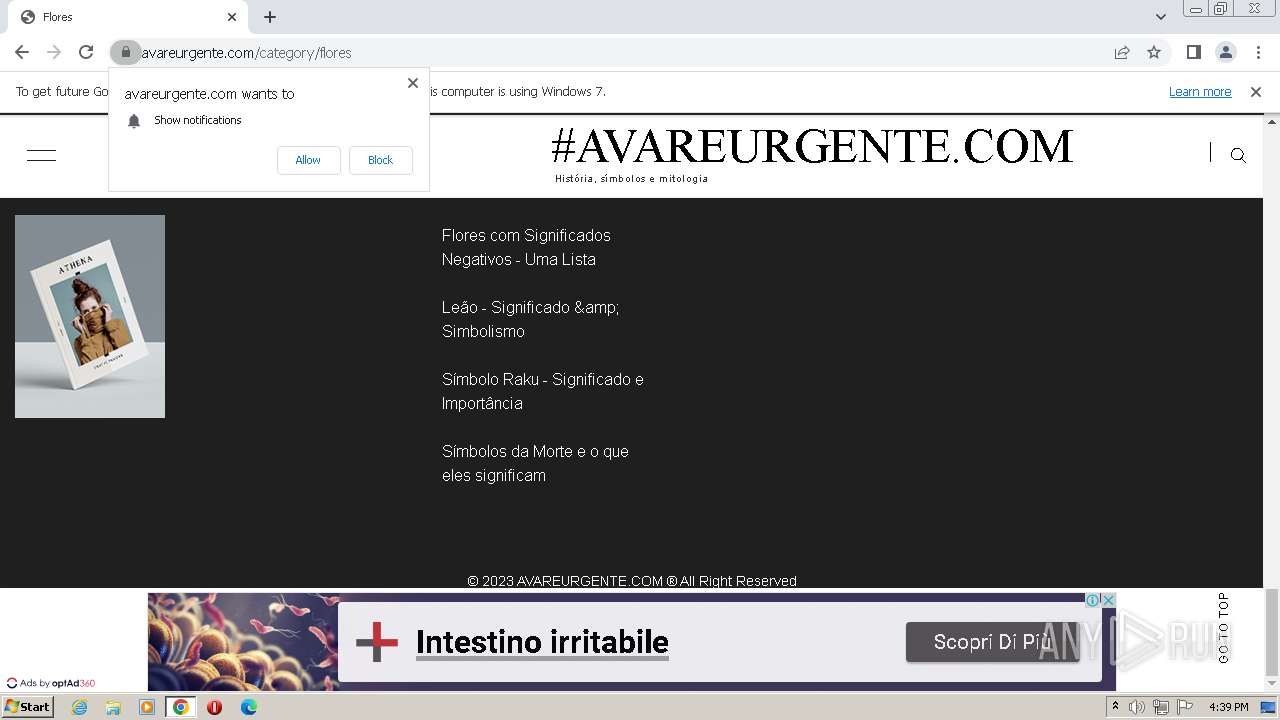Click the #AVAREURGENTE.COM site logo
Viewport: 1280px width, 720px height.
click(x=811, y=147)
